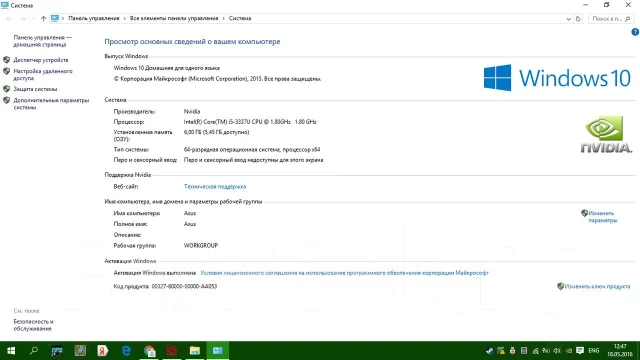Click shield icon beside Защита системы

(6, 89)
